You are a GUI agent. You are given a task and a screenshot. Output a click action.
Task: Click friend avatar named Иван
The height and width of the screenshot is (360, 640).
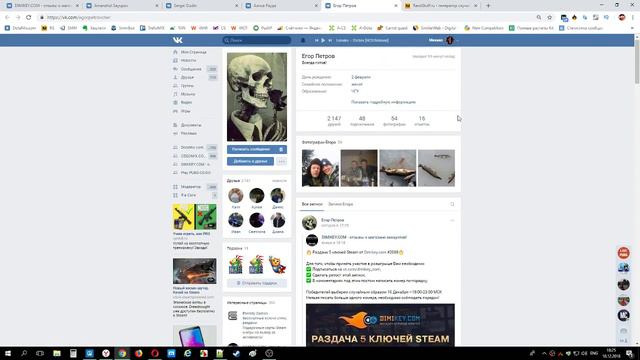point(236,220)
